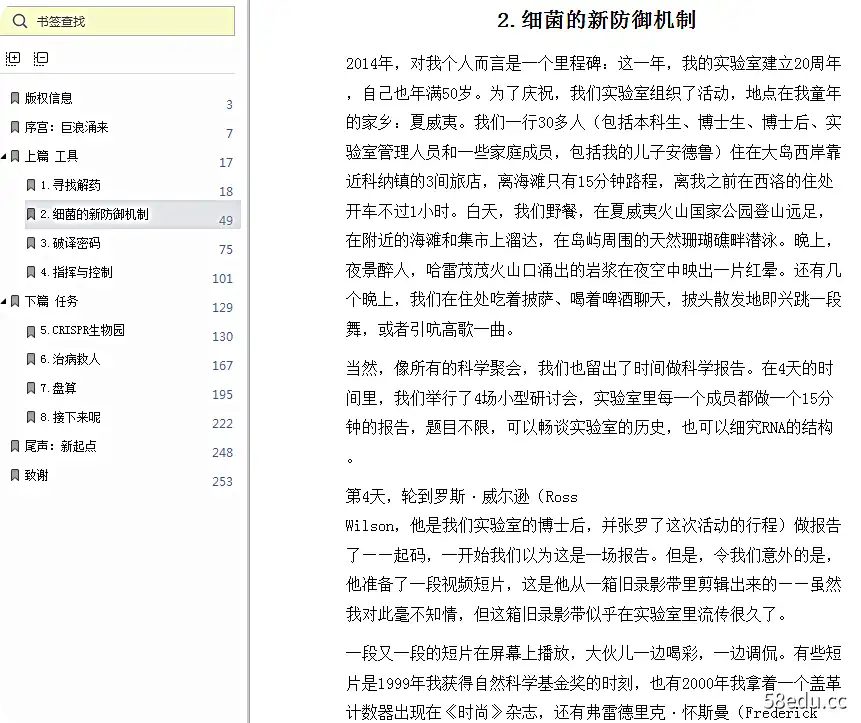Jump to chapter 1. 寻找解药
Viewport: 861px width, 723px height.
(70, 185)
